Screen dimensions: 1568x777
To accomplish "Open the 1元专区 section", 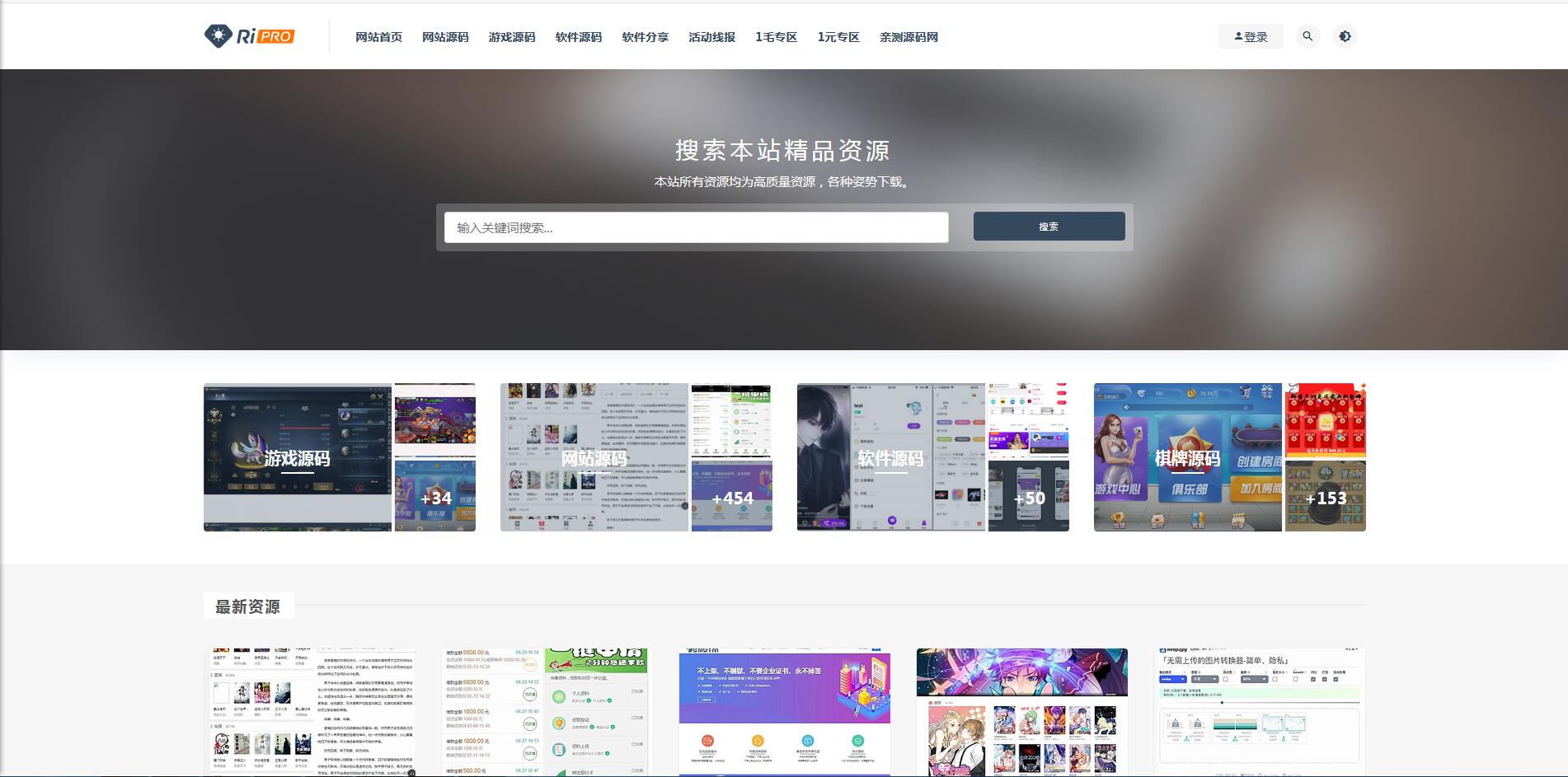I will click(838, 37).
